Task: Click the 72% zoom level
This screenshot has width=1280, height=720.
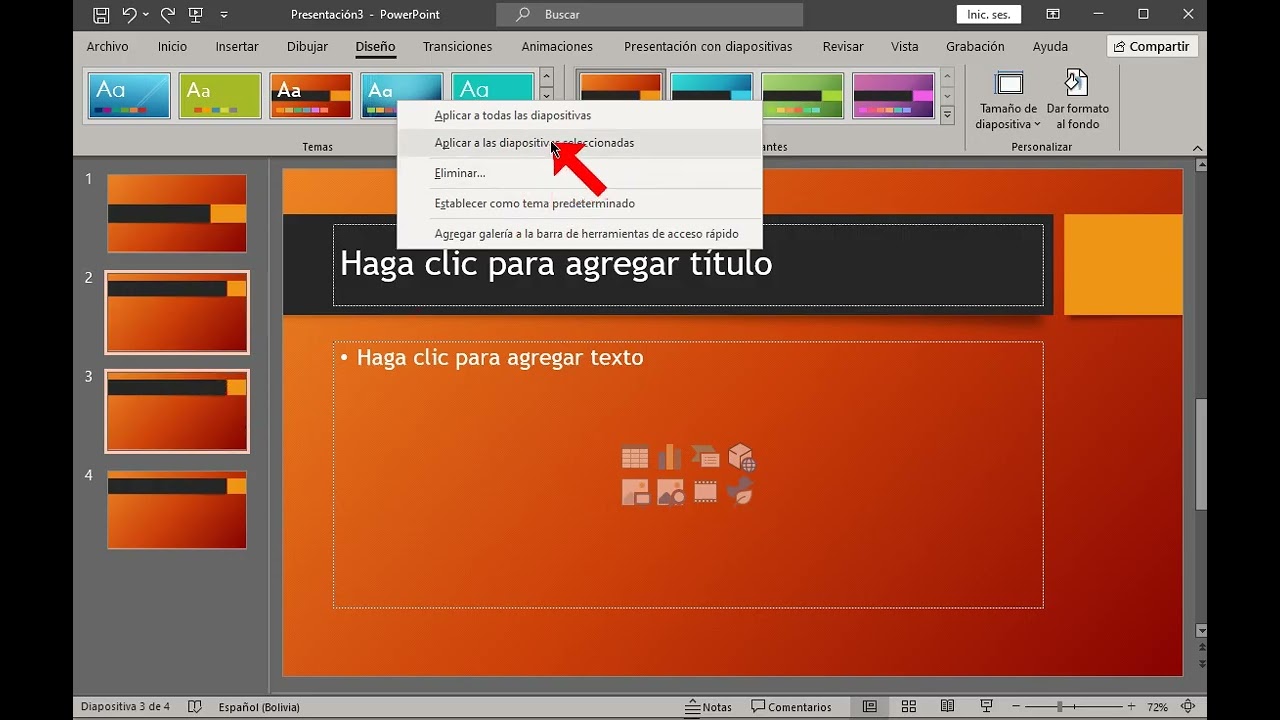Action: coord(1157,707)
